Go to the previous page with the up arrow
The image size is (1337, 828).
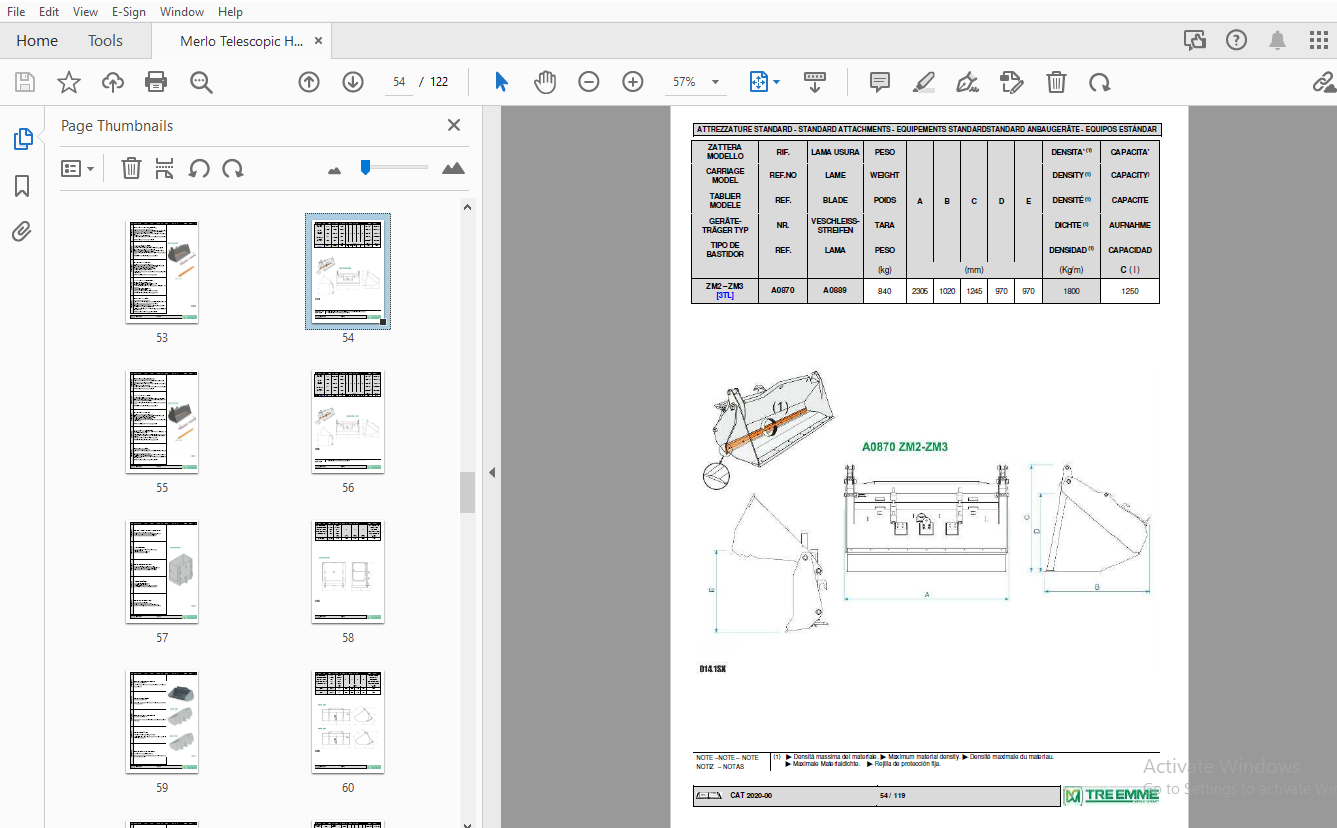point(309,82)
